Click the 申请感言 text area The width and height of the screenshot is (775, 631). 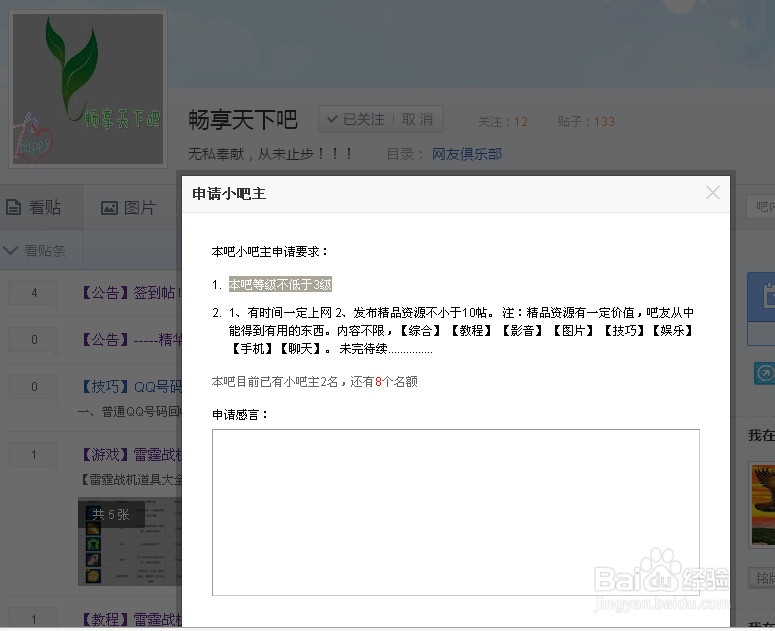click(456, 512)
